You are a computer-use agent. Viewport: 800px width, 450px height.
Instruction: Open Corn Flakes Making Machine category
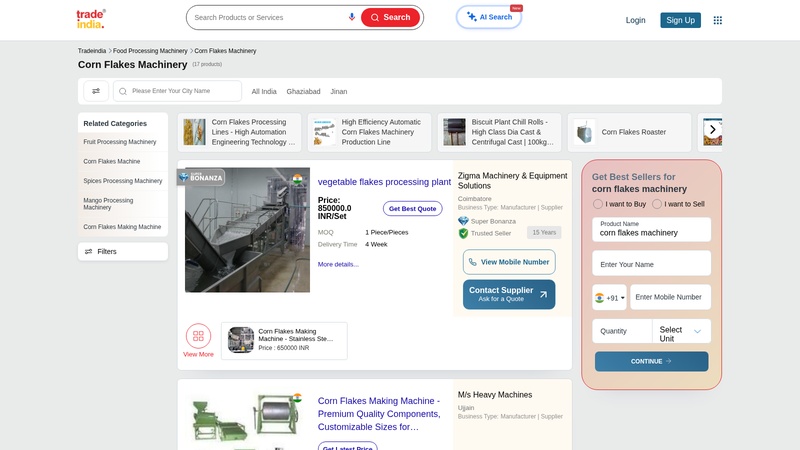click(122, 227)
